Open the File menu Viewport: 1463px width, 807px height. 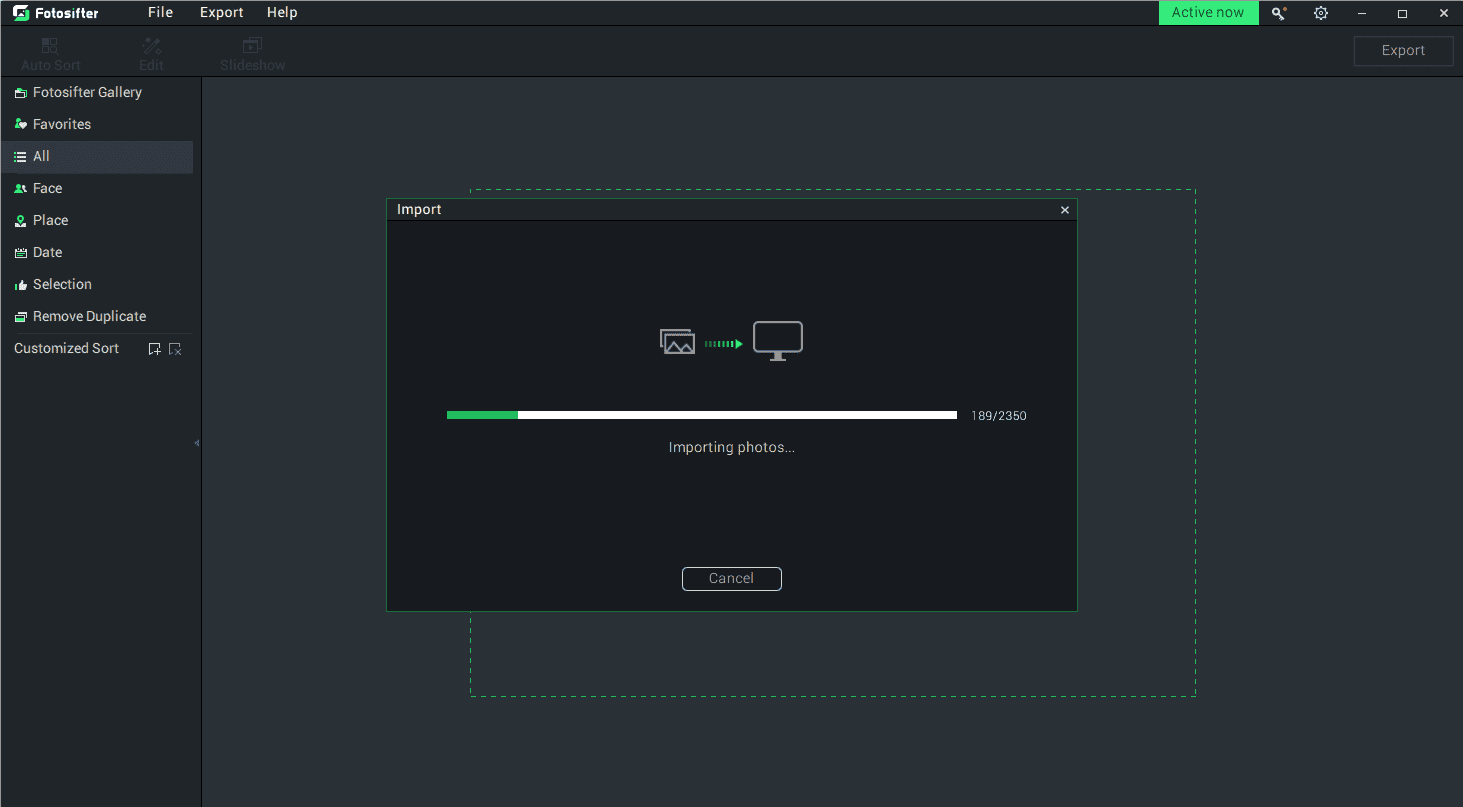160,13
